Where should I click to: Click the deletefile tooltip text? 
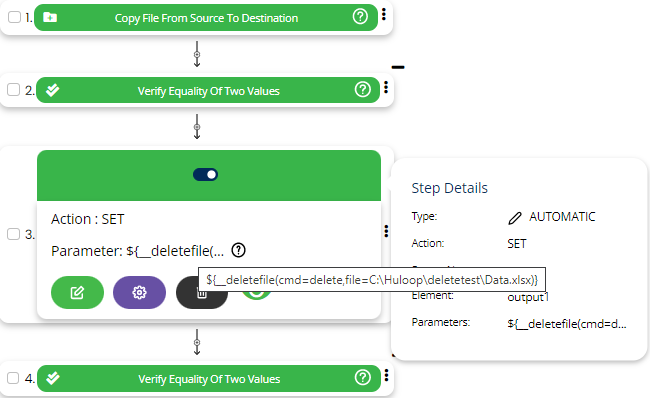(372, 280)
